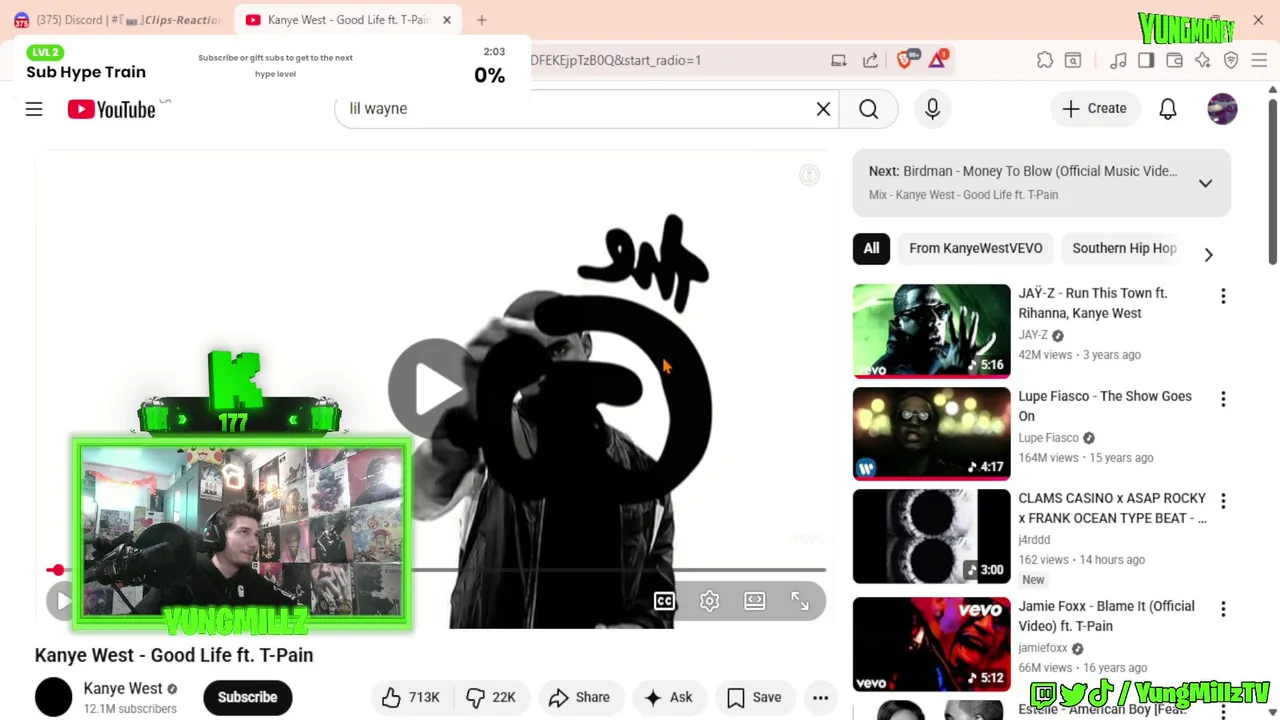The image size is (1280, 720).
Task: Open Brave Shields lion icon
Action: point(905,60)
